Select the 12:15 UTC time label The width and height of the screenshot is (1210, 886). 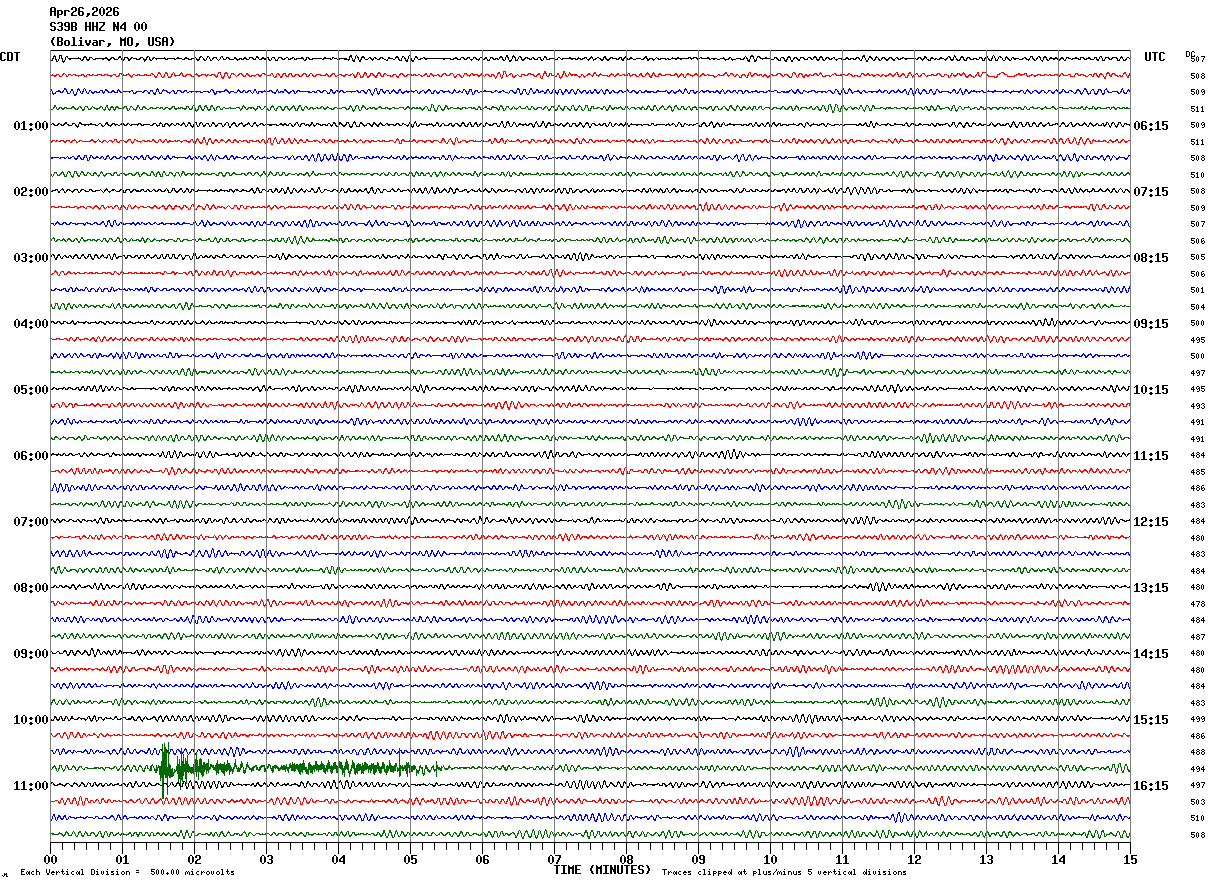click(1151, 522)
